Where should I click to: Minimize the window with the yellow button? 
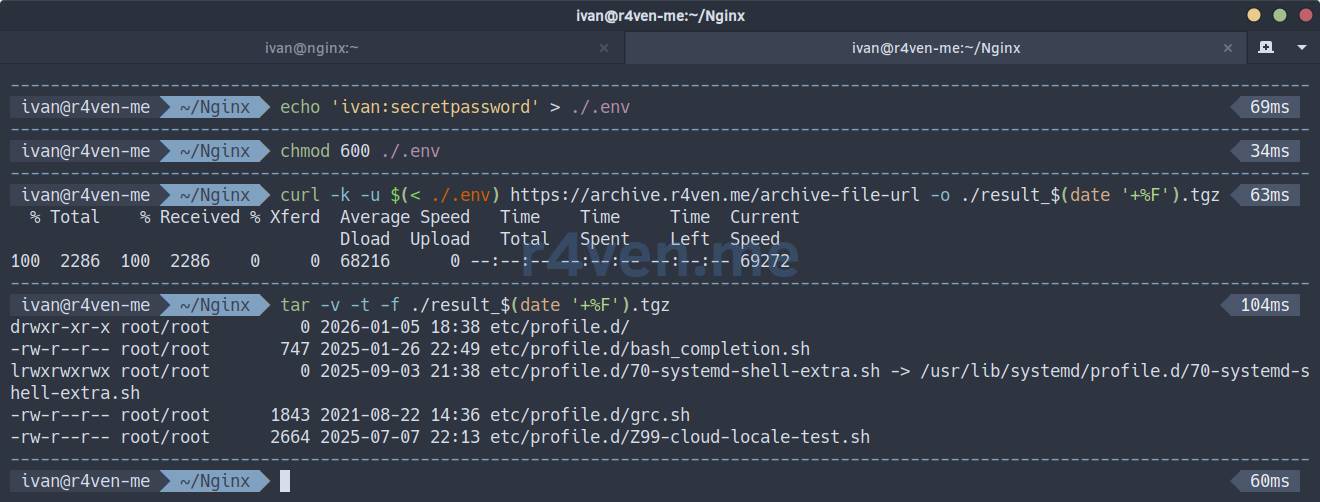[x=1254, y=15]
